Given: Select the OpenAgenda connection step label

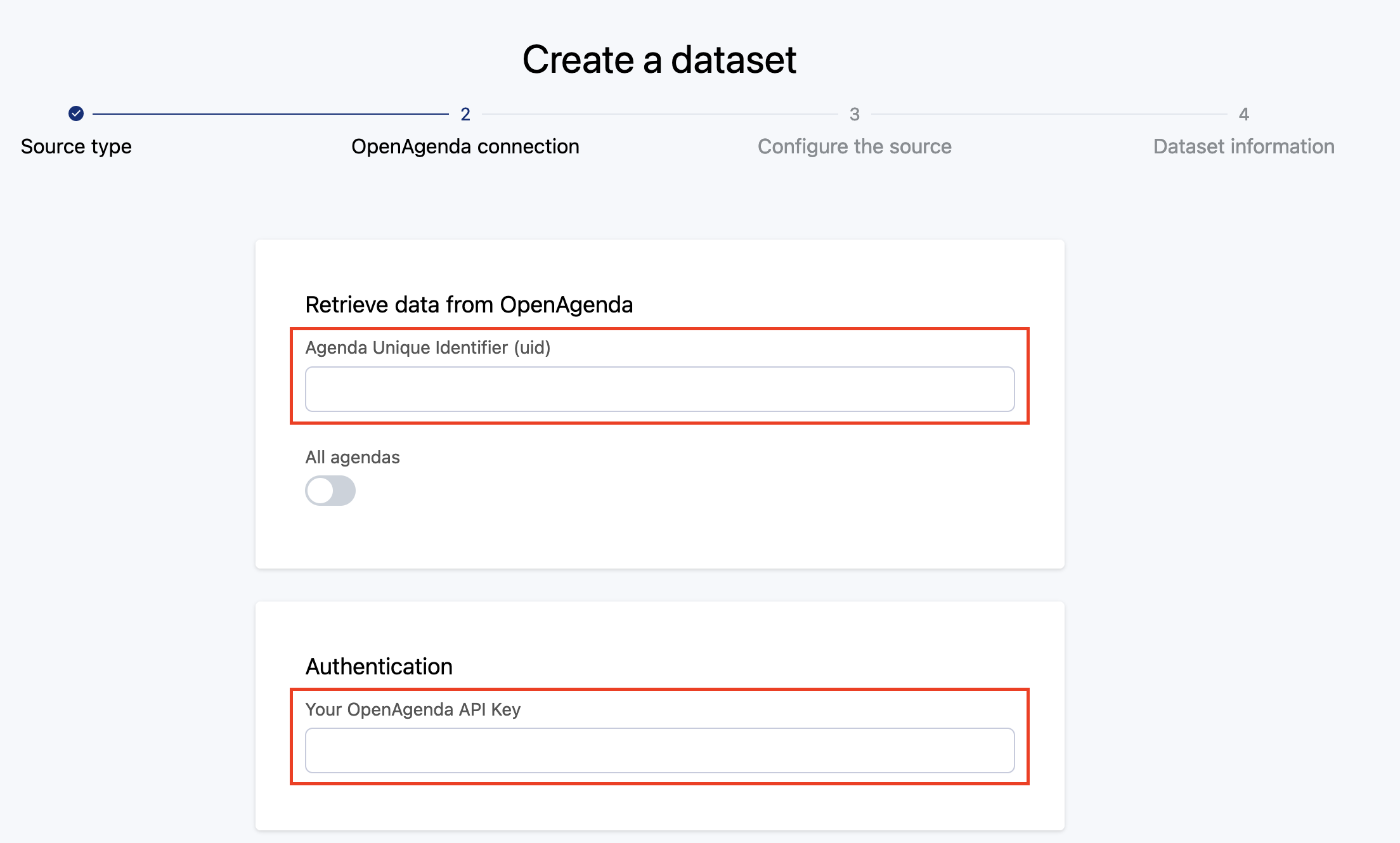Looking at the screenshot, I should click(x=465, y=146).
